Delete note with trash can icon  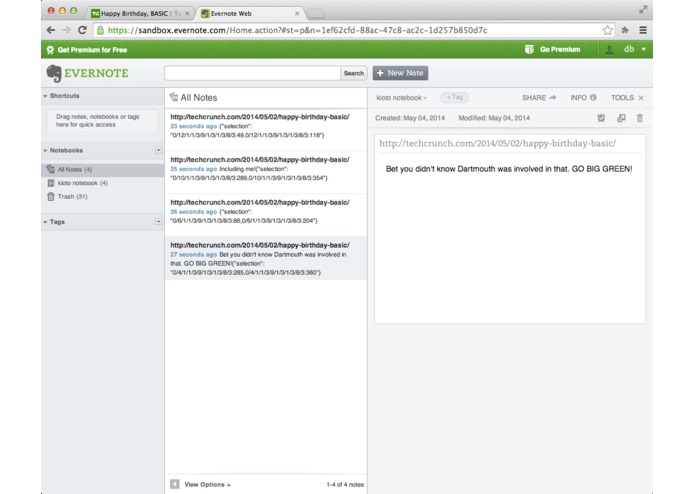click(640, 118)
